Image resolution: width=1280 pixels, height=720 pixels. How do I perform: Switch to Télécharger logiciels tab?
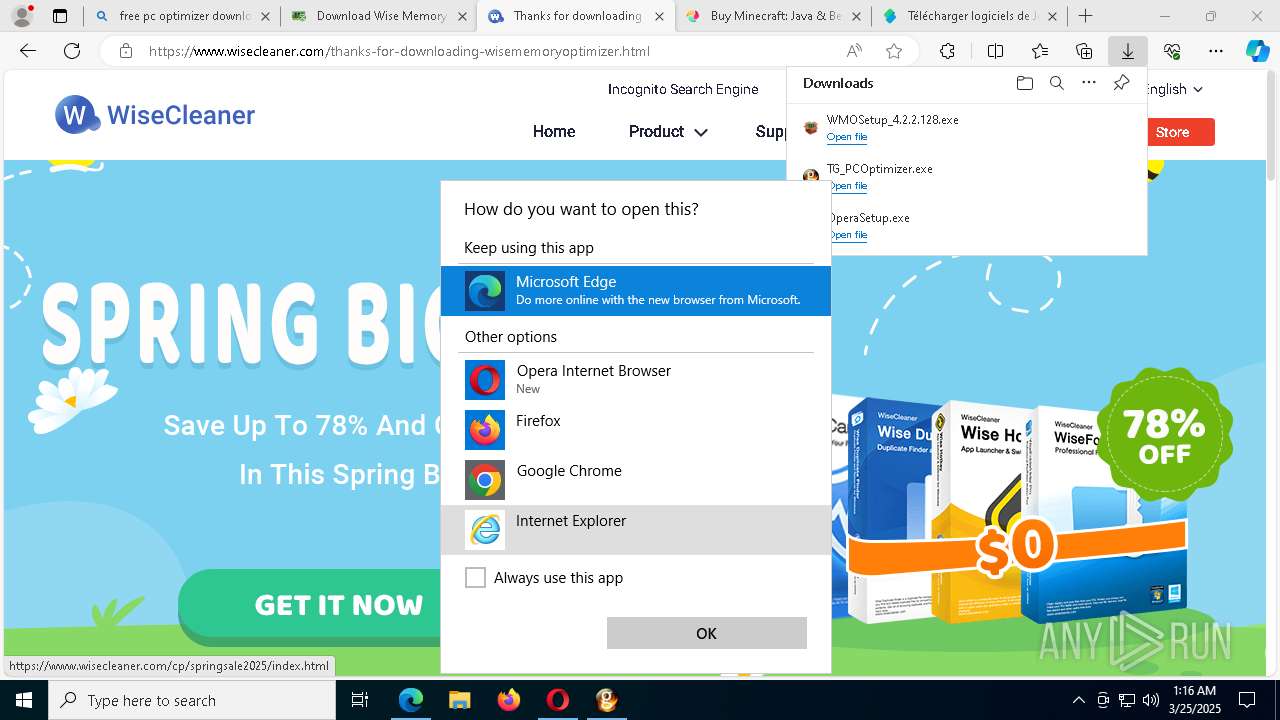(x=970, y=16)
